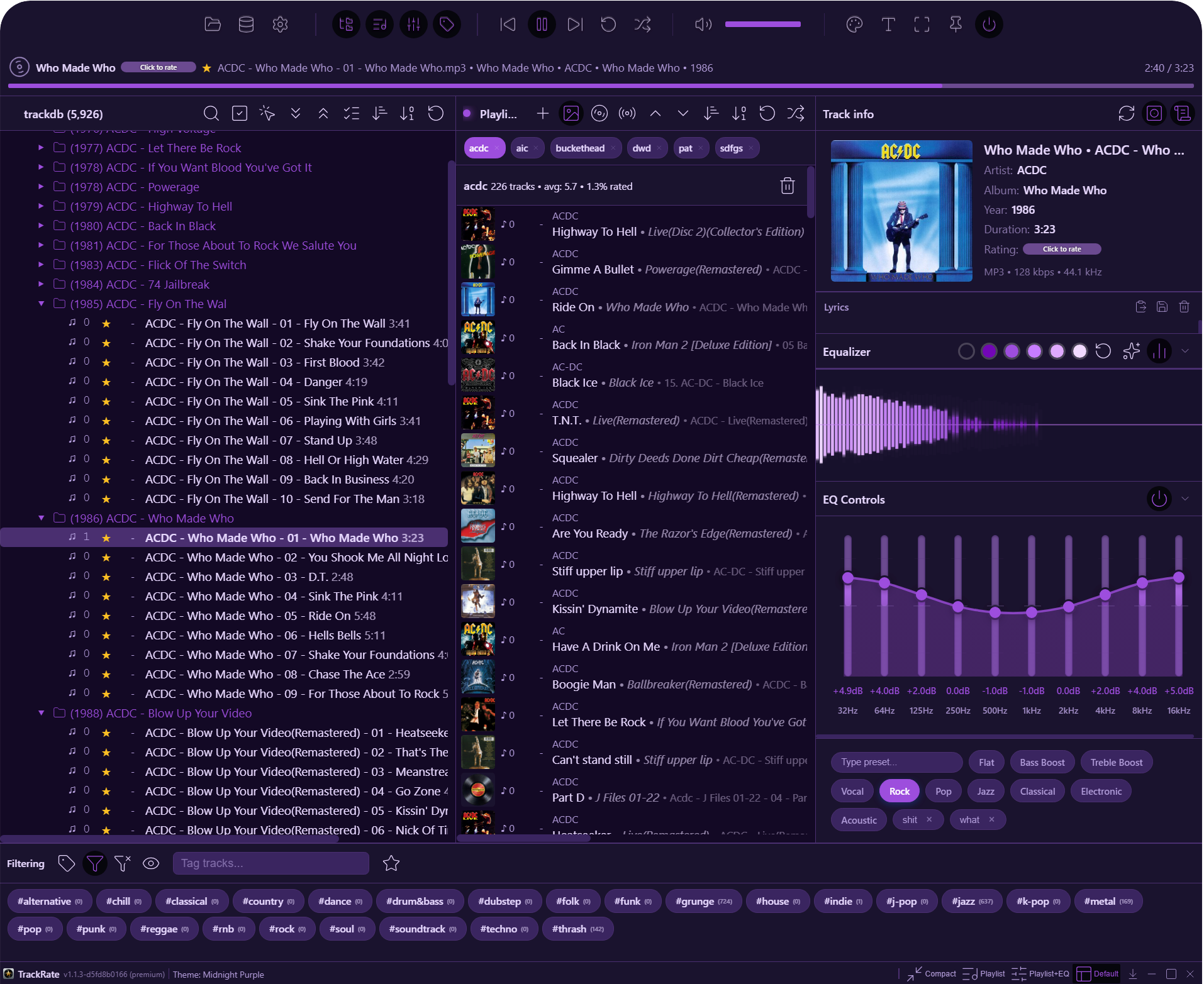Select the tag manager icon in top toolbar

coord(447,24)
